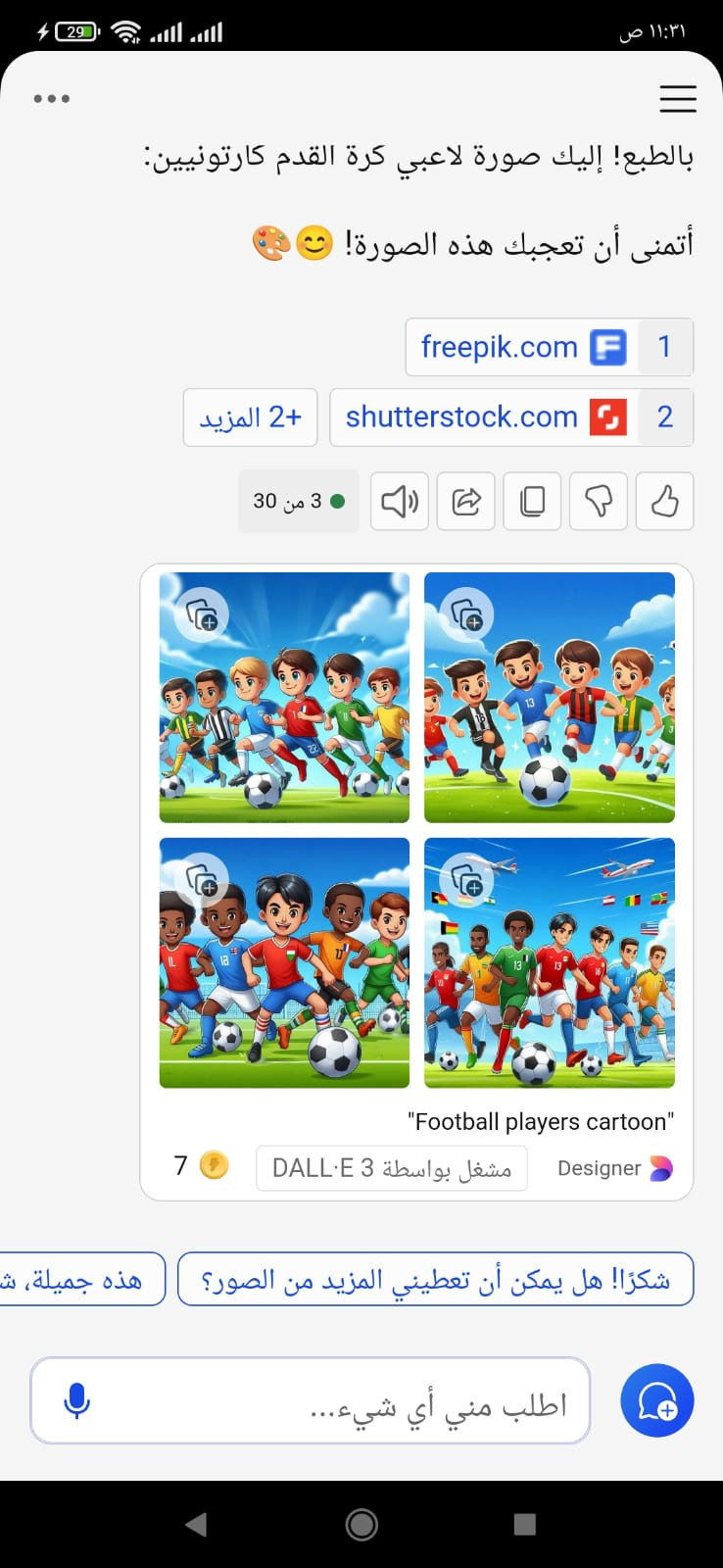Viewport: 723px width, 1568px height.
Task: Tap the boosts count number 7
Action: (x=180, y=1165)
